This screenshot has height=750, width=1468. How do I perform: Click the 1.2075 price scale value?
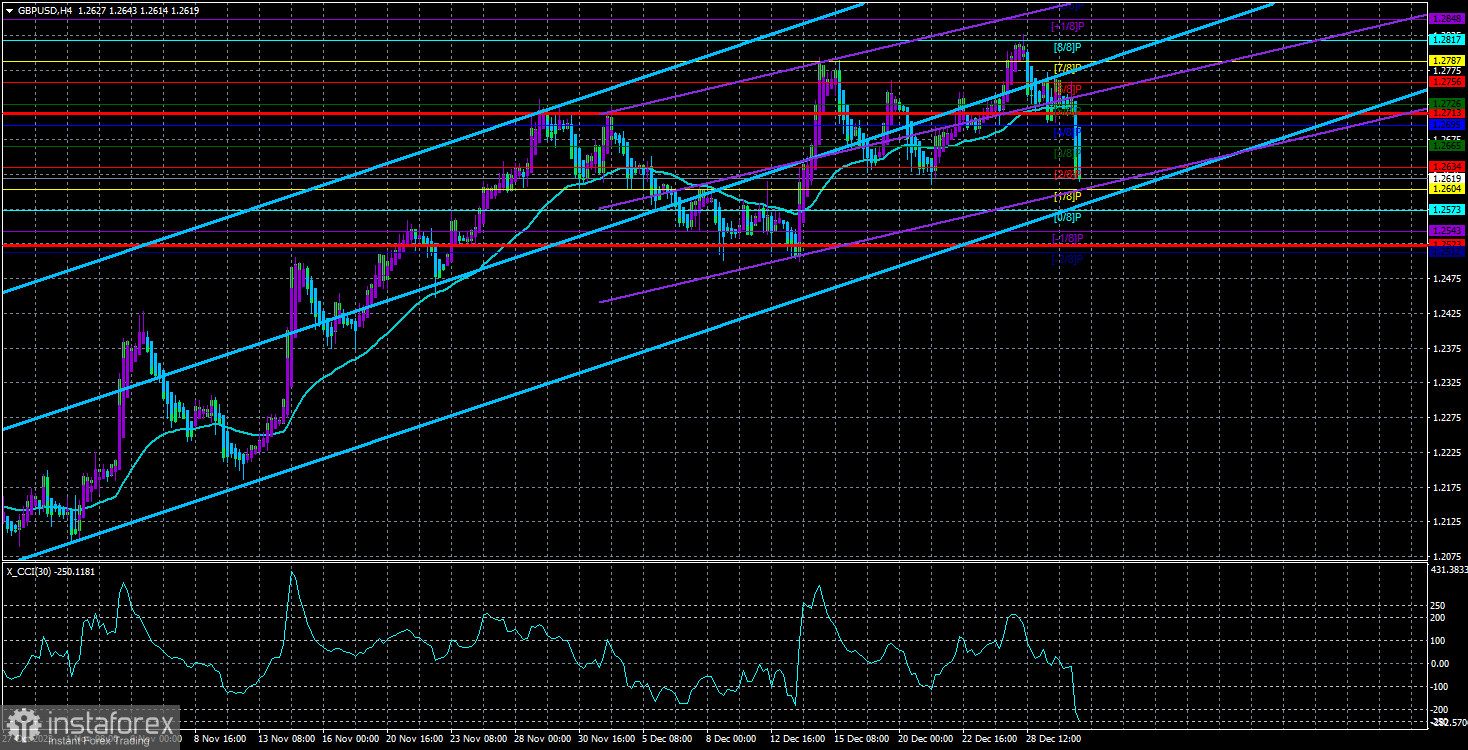[1447, 556]
